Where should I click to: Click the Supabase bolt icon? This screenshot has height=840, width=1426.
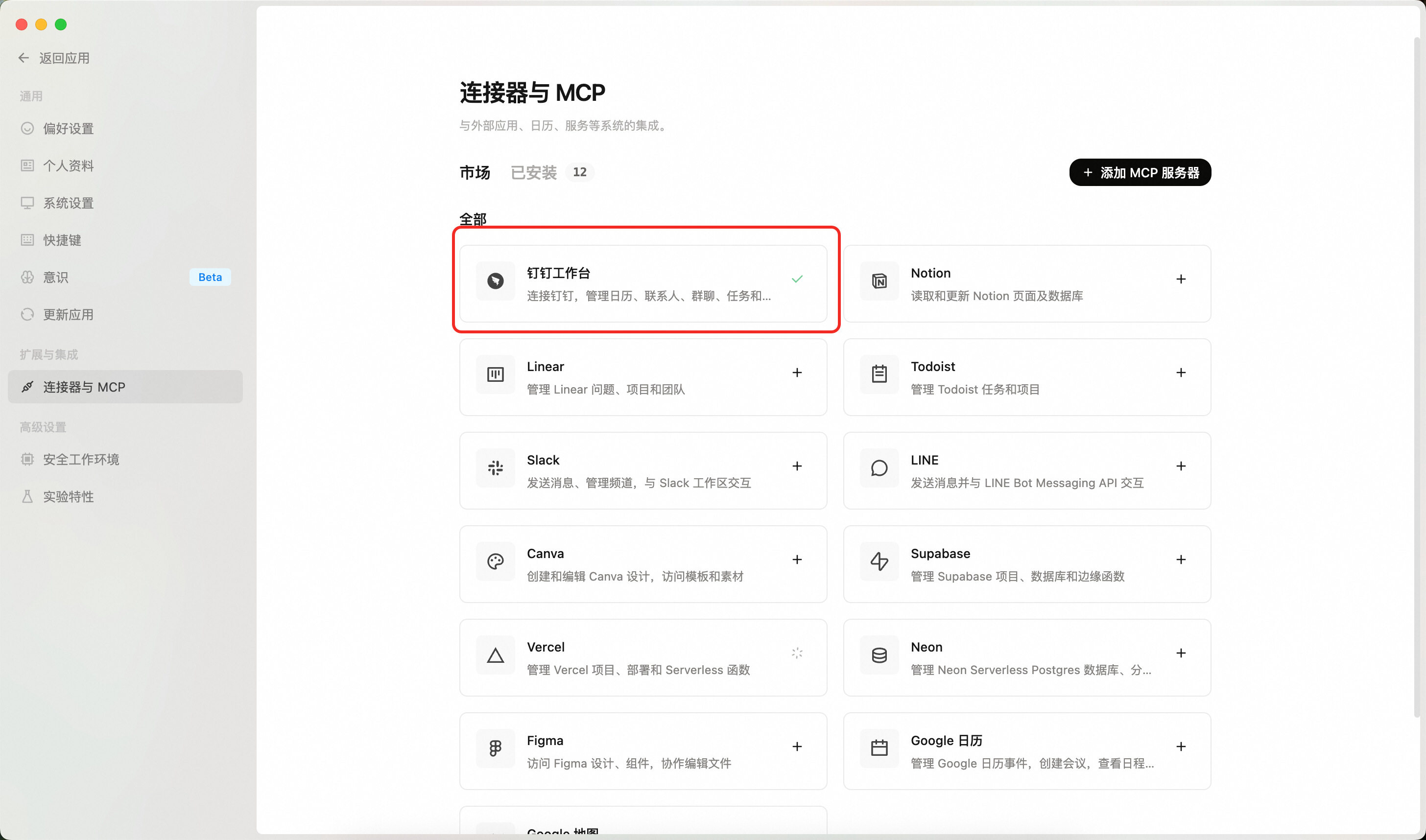(879, 561)
